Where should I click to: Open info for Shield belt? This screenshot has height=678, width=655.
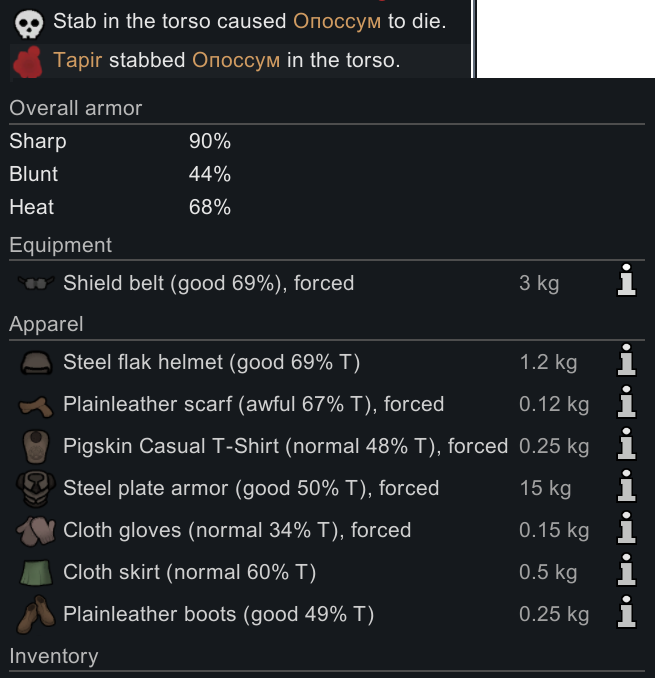tap(626, 283)
